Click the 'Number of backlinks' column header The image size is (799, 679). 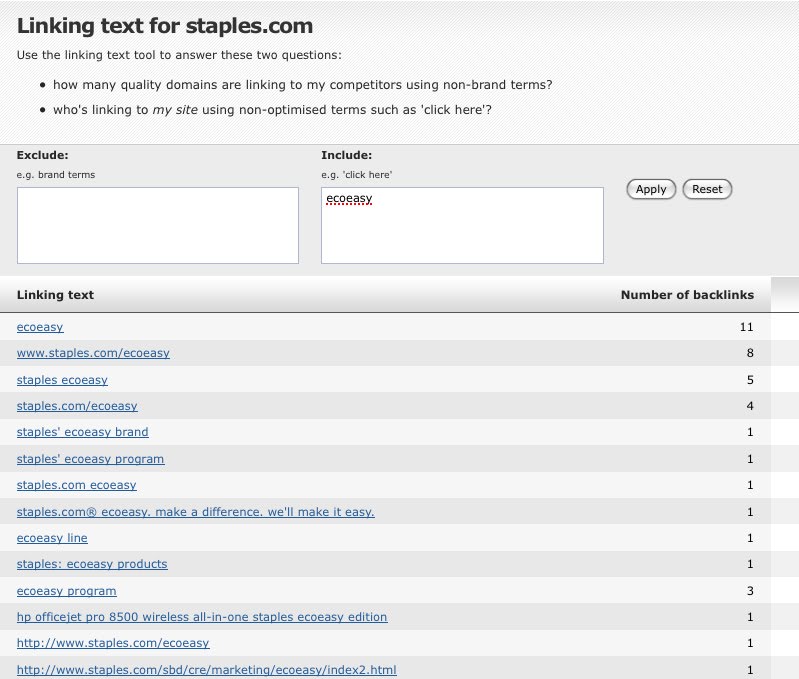687,295
